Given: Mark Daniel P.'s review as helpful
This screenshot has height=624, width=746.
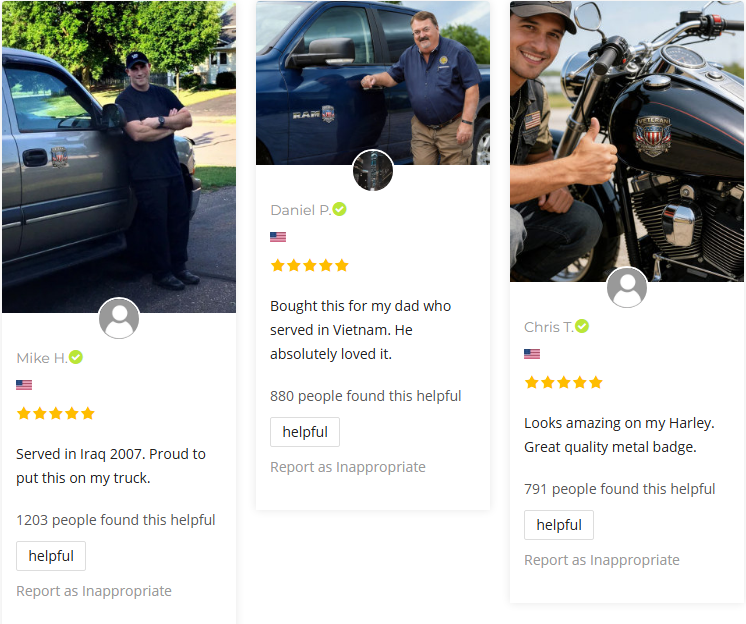Looking at the screenshot, I should click(x=305, y=432).
